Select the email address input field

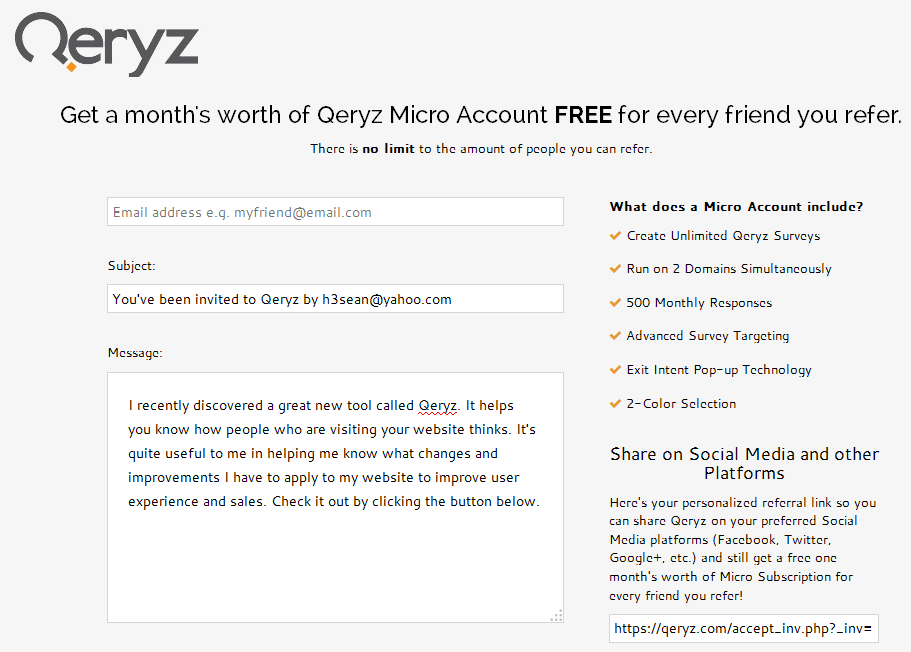(x=335, y=211)
